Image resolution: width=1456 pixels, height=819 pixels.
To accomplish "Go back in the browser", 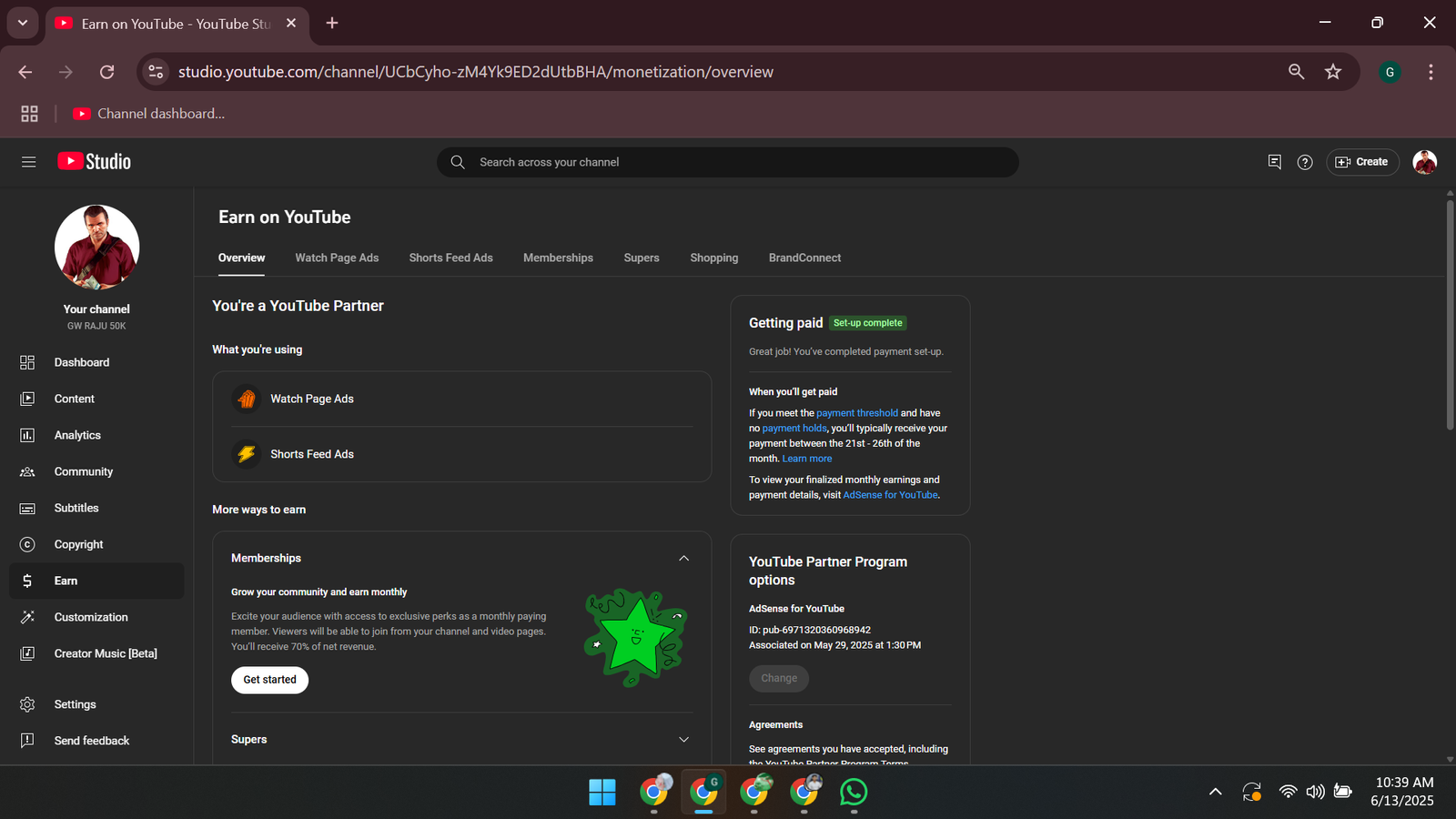I will (x=25, y=72).
